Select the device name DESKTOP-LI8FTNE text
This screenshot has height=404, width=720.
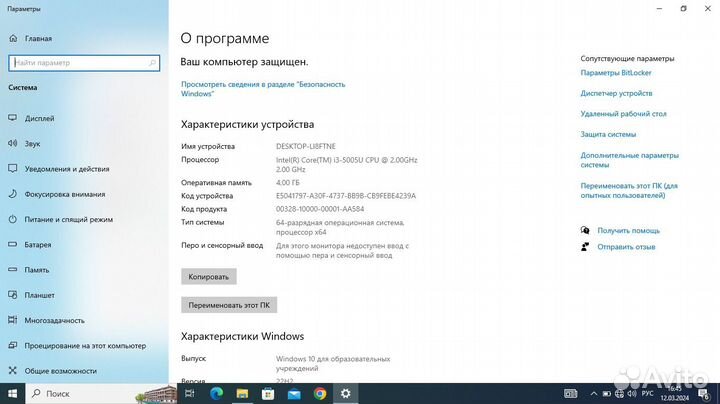pyautogui.click(x=306, y=146)
